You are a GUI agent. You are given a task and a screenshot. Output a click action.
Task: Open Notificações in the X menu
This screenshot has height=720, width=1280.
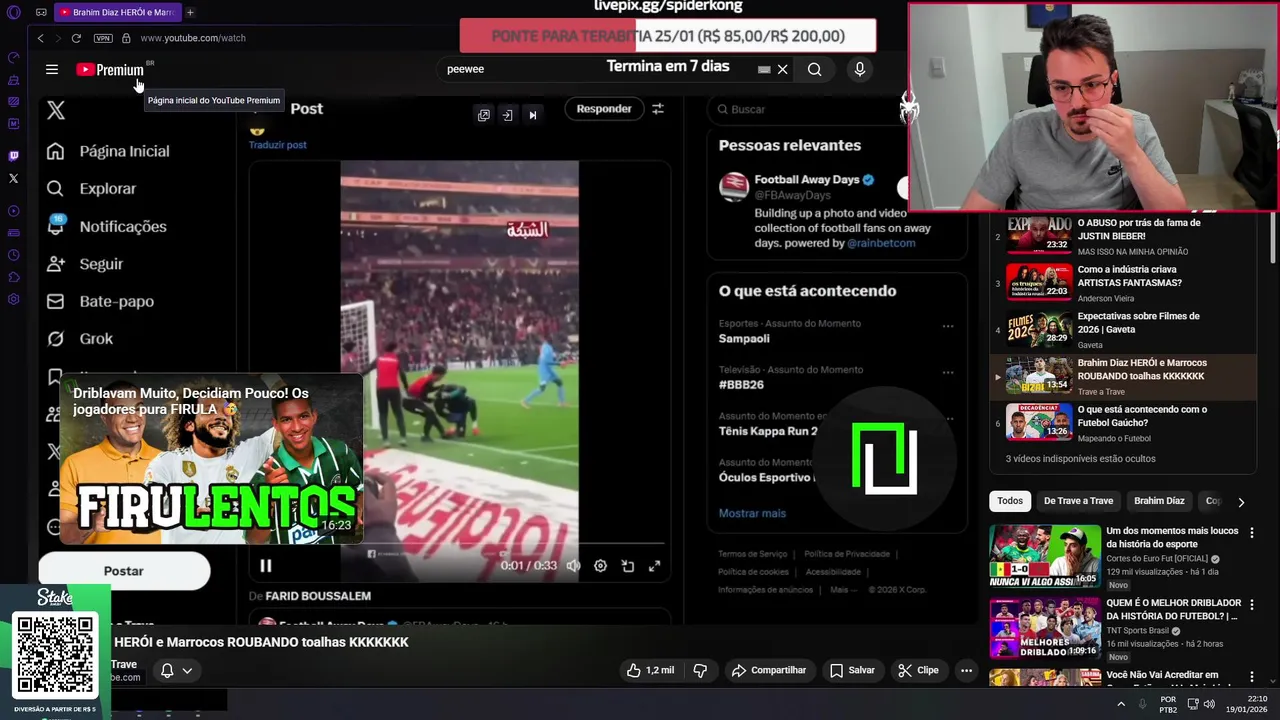point(106,226)
